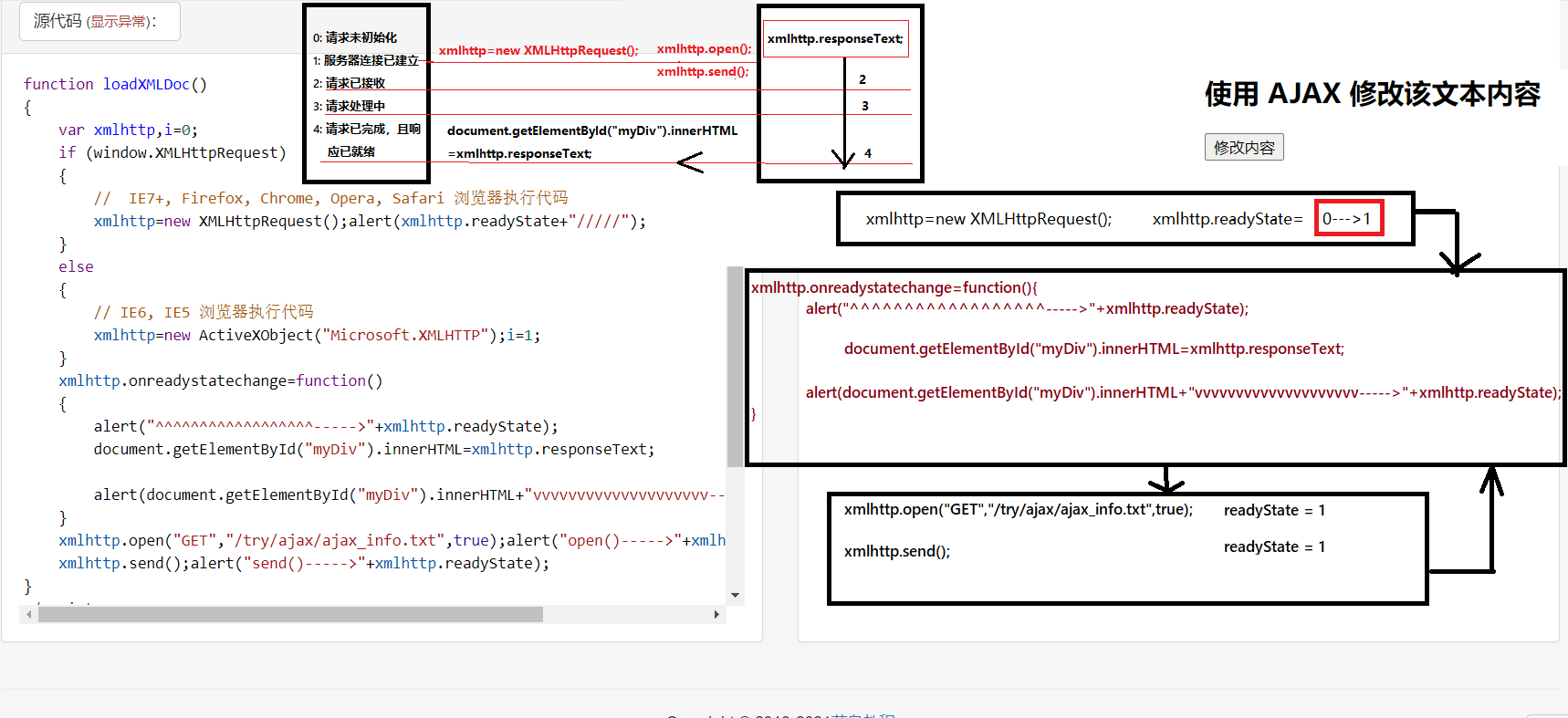The image size is (1568, 718).
Task: Click the 'else' keyword line
Action: click(76, 266)
